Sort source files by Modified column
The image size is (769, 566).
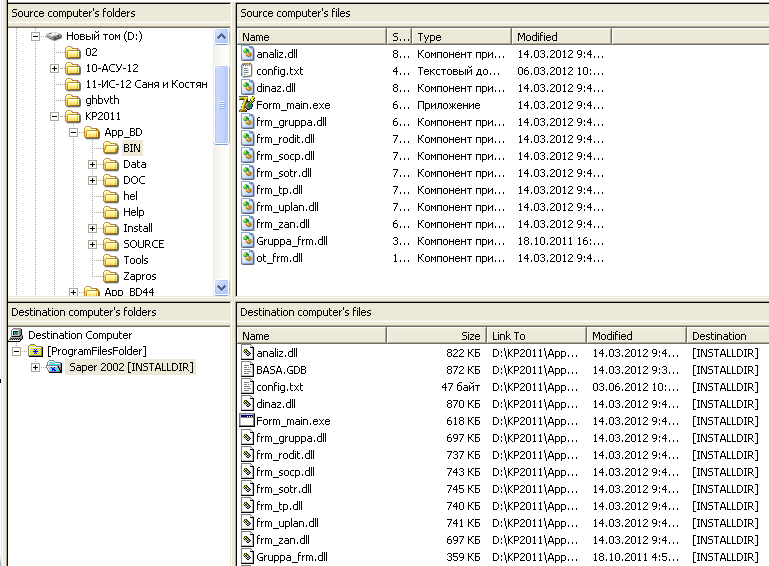[x=562, y=37]
